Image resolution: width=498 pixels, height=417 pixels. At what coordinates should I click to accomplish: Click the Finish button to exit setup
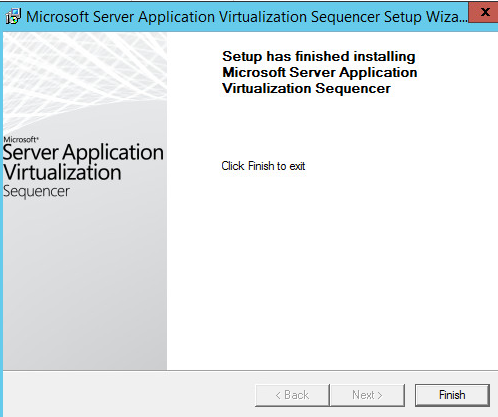click(x=452, y=395)
